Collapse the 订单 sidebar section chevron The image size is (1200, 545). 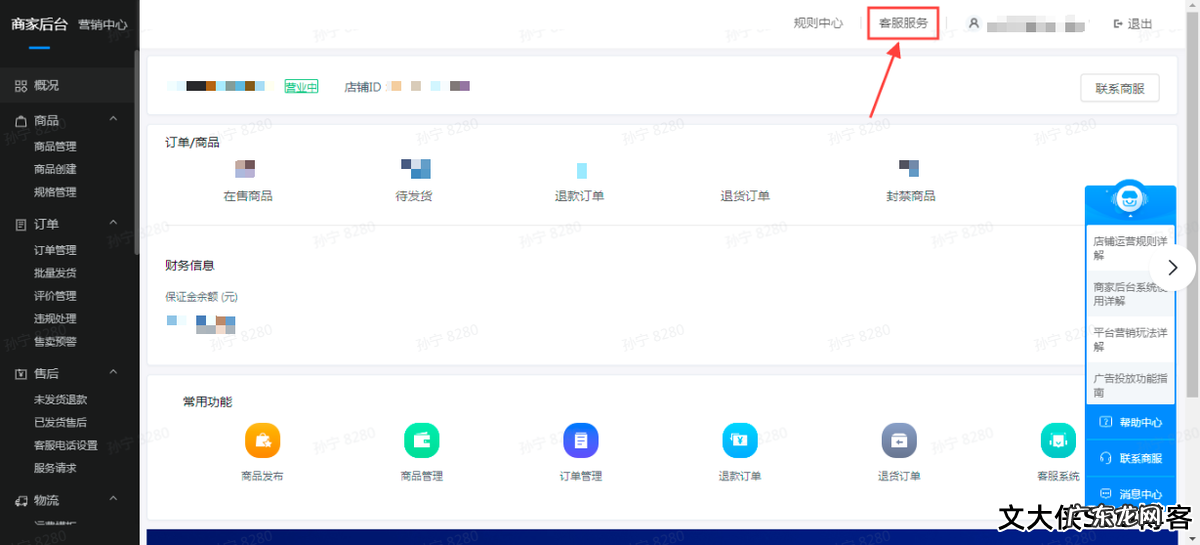pyautogui.click(x=113, y=222)
